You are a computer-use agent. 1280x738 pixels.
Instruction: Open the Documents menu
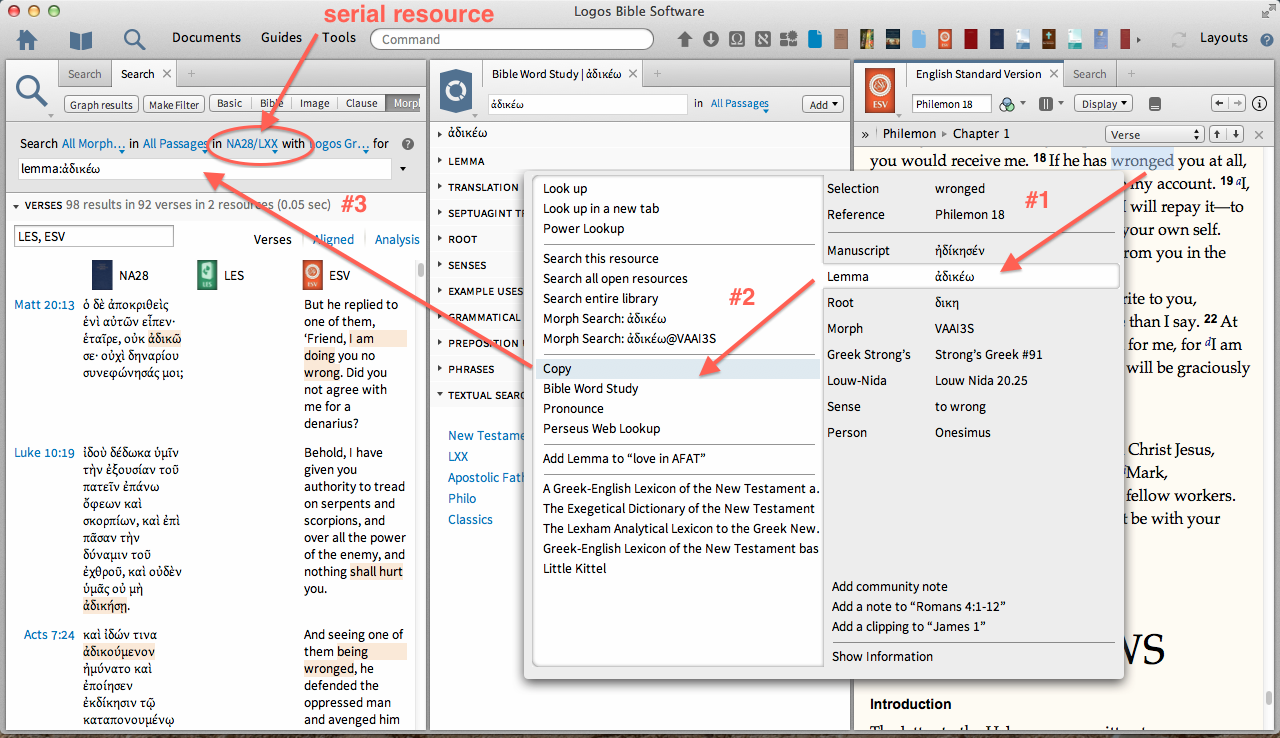[206, 38]
